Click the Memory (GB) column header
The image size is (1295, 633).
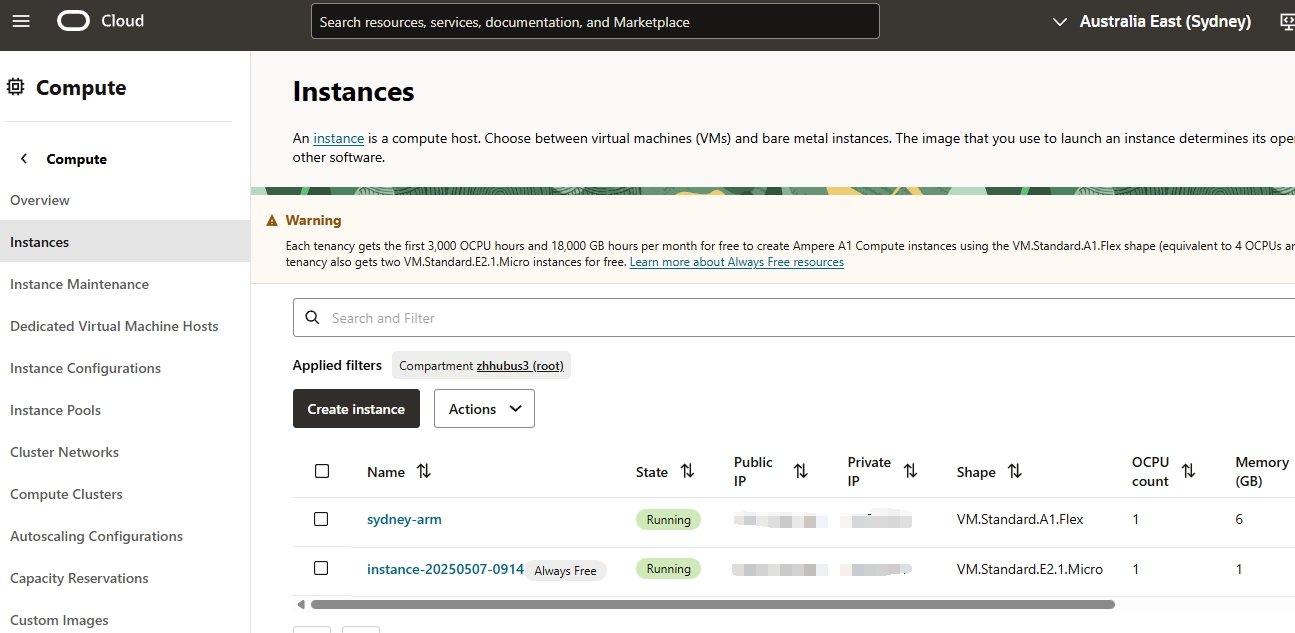click(x=1262, y=471)
